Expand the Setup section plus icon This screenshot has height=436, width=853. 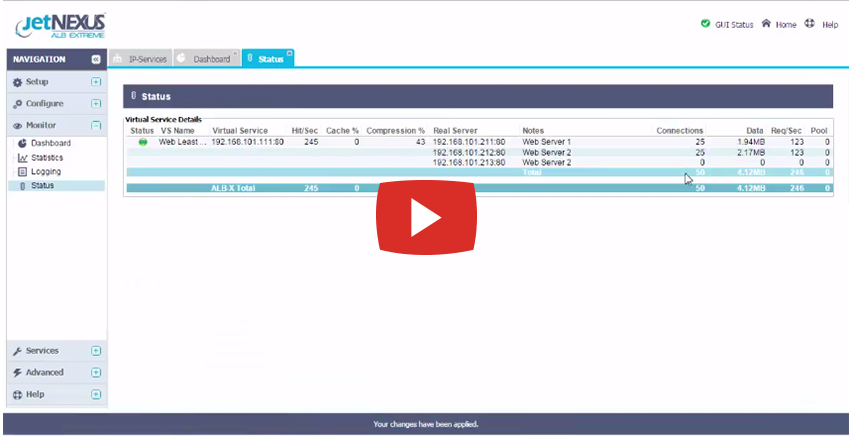click(96, 82)
